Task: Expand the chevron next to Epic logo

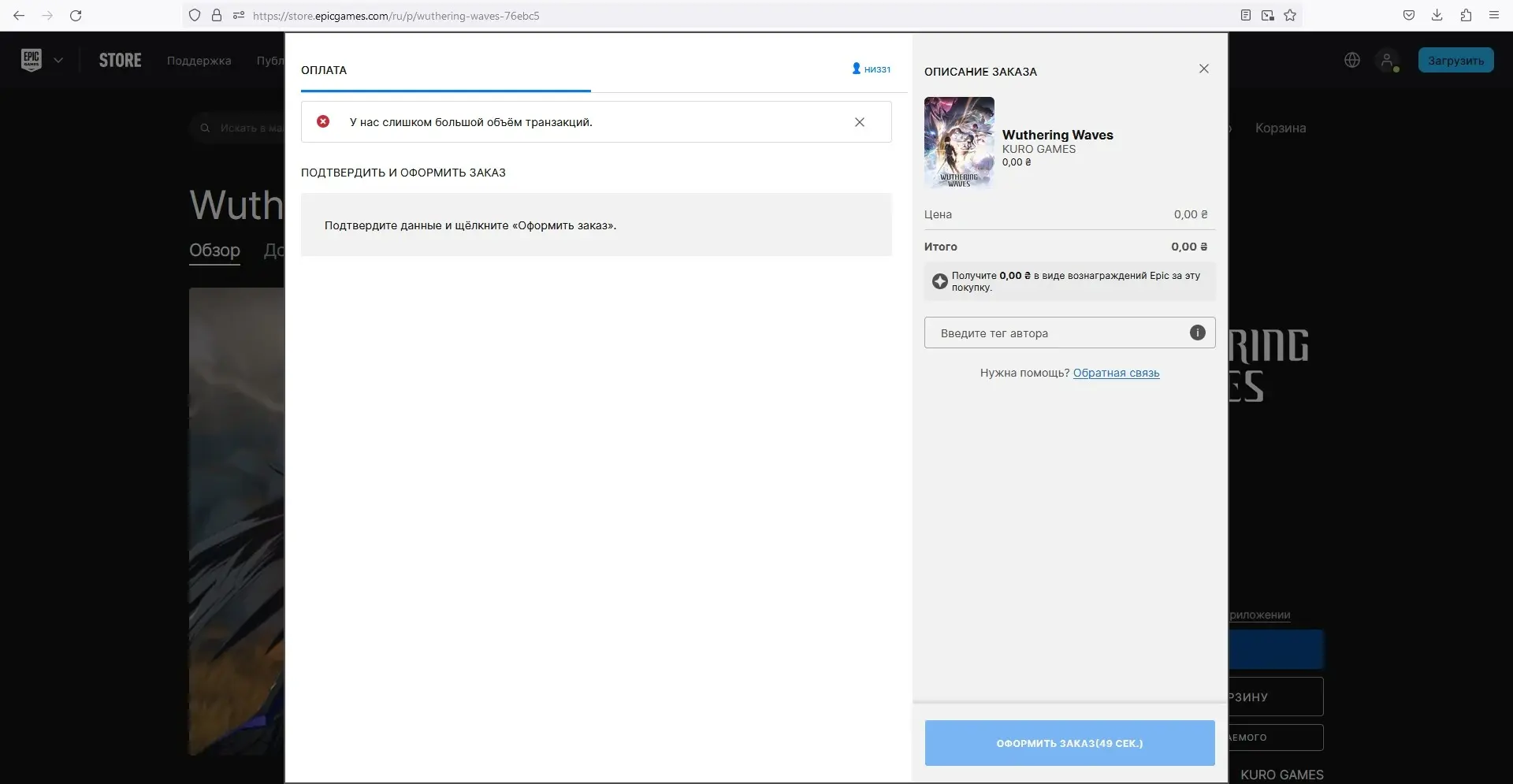Action: point(58,60)
